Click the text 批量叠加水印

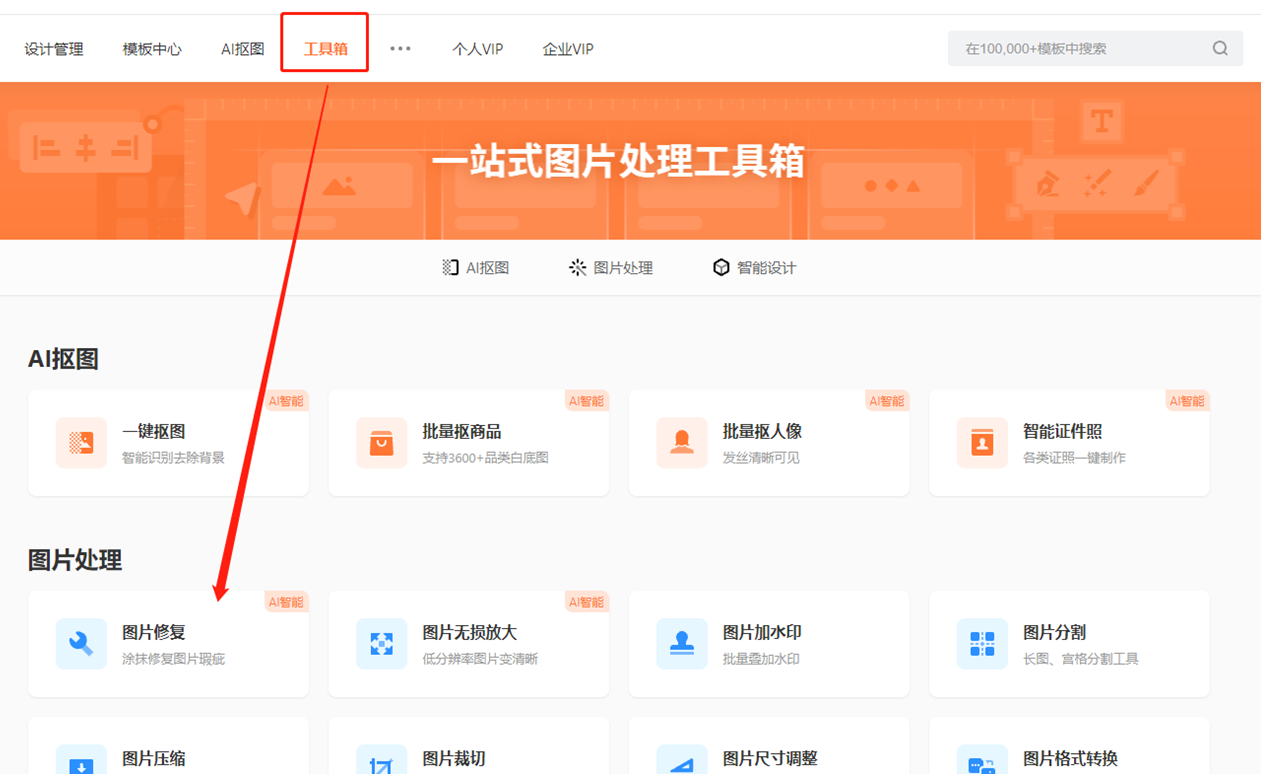[761, 659]
